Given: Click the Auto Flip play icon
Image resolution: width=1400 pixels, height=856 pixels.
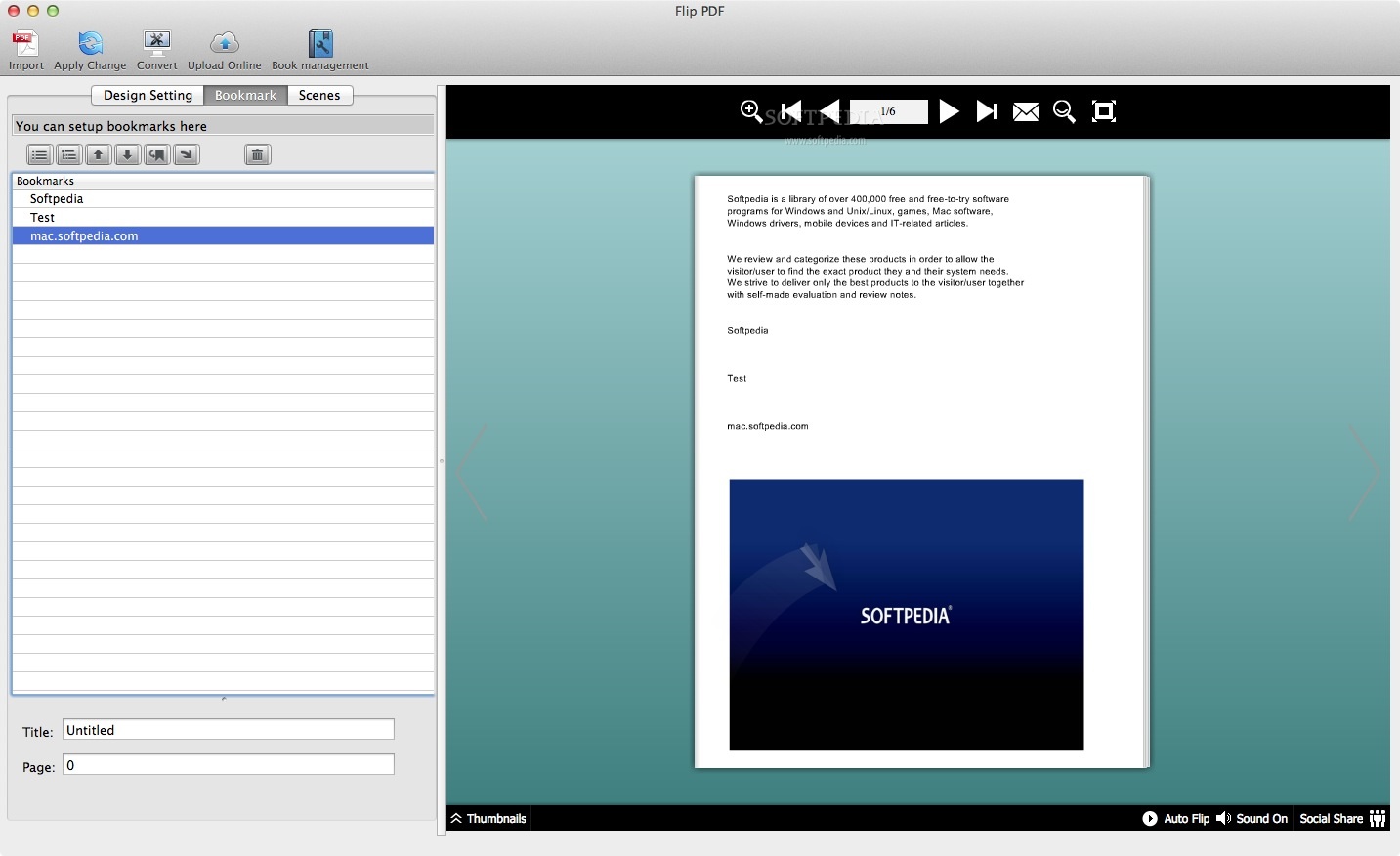Looking at the screenshot, I should (1150, 818).
